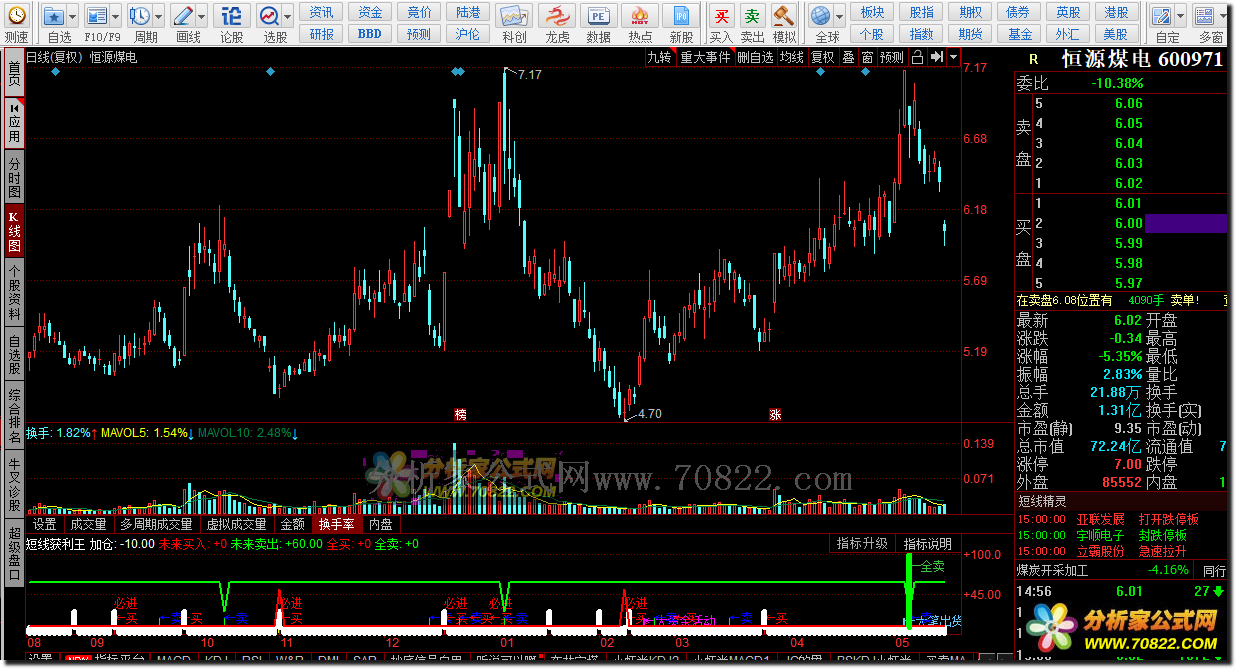Click the lock icon in chart toolbar
Image resolution: width=1237 pixels, height=669 pixels.
[x=918, y=57]
